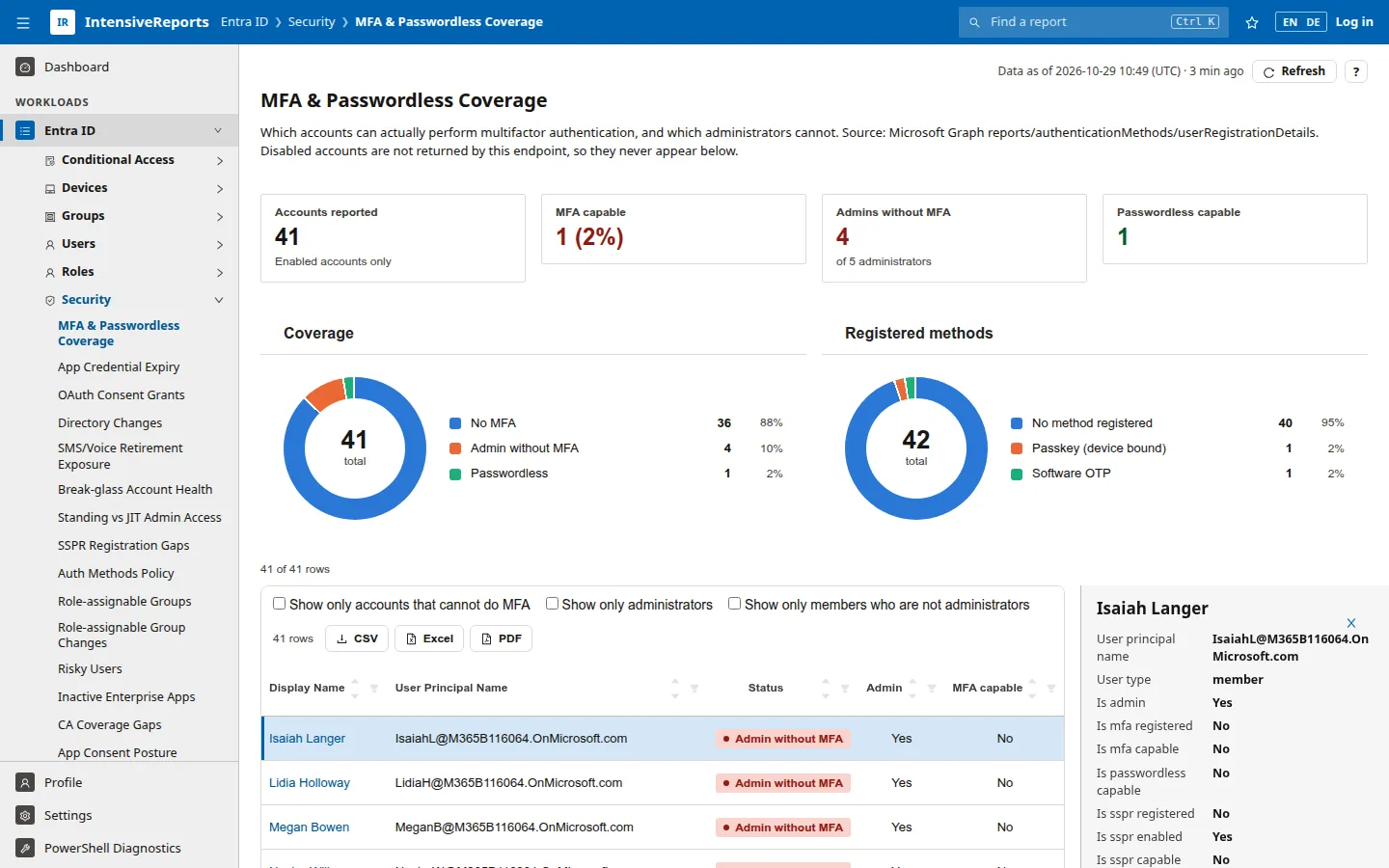Filter the Admin column
The image size is (1389, 868).
932,689
